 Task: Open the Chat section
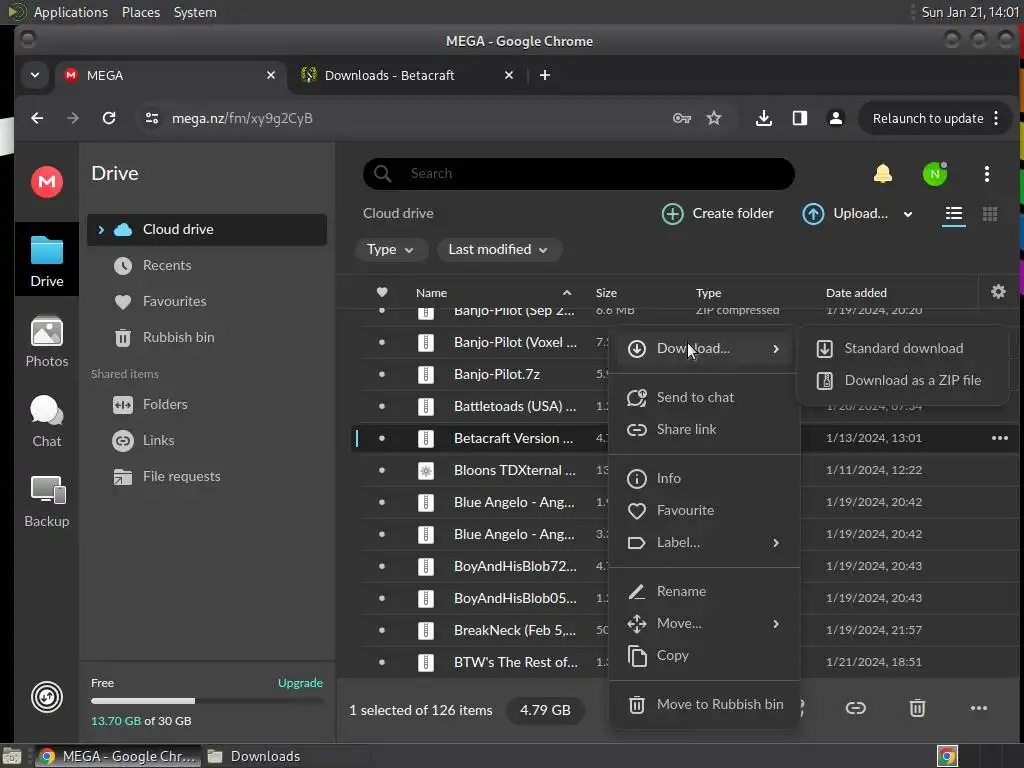pyautogui.click(x=47, y=422)
